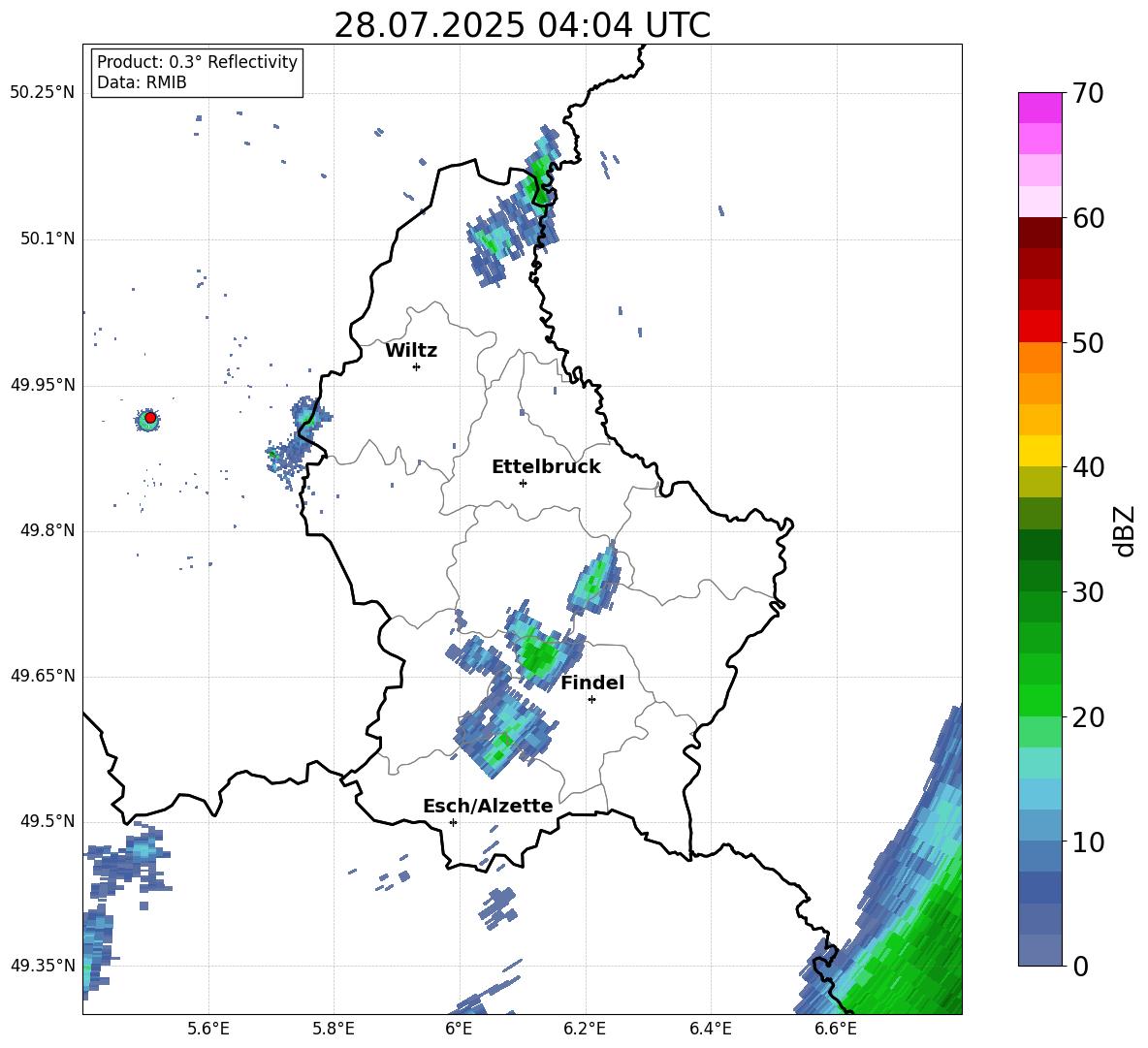Click the cross marker below Wiltz
Image resolution: width=1148 pixels, height=1048 pixels.
point(417,366)
